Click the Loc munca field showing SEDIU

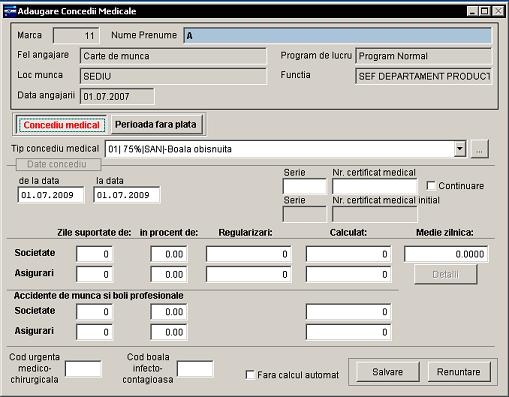173,76
